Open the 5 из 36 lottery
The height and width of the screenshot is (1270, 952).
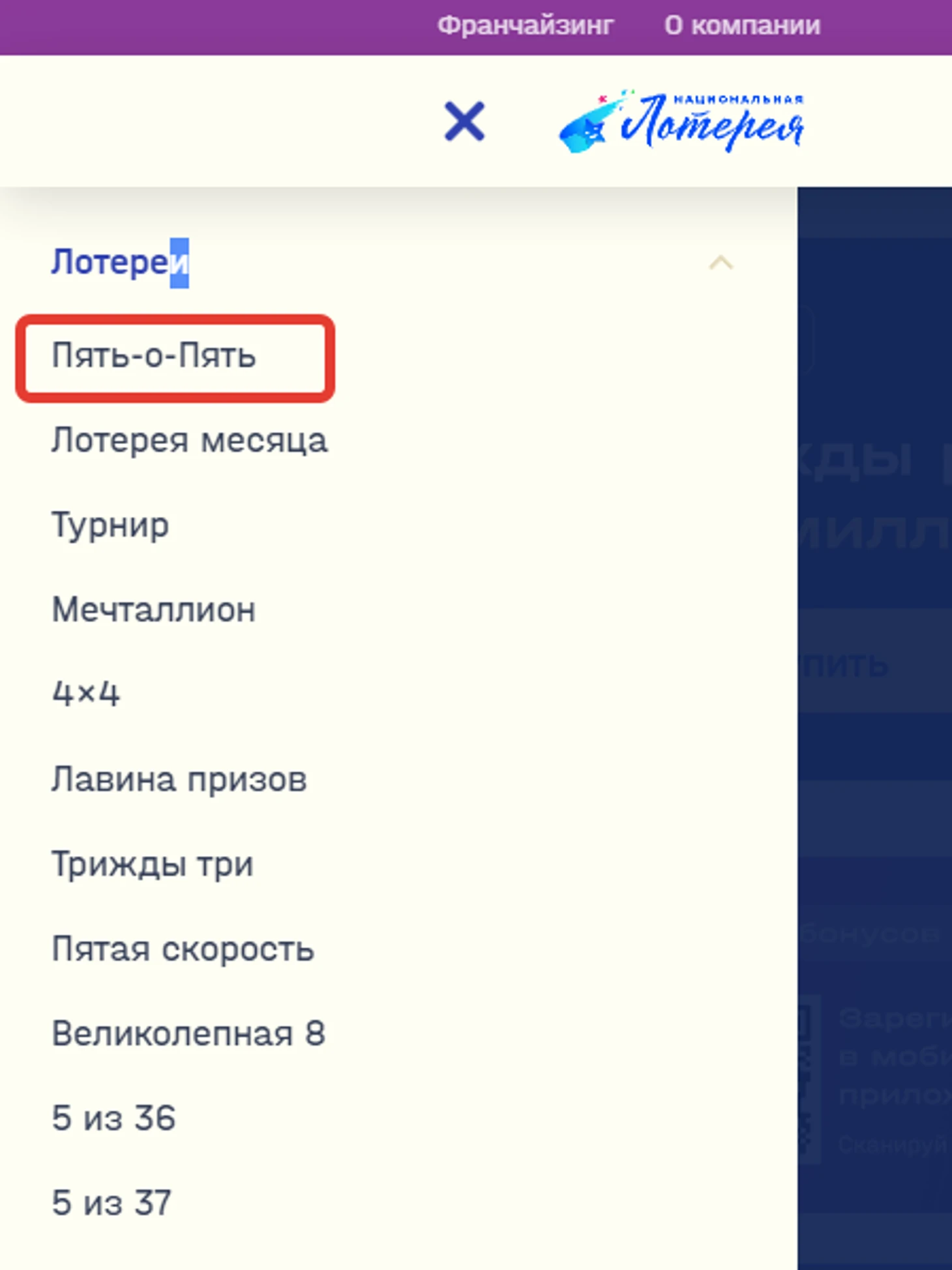pos(113,1118)
